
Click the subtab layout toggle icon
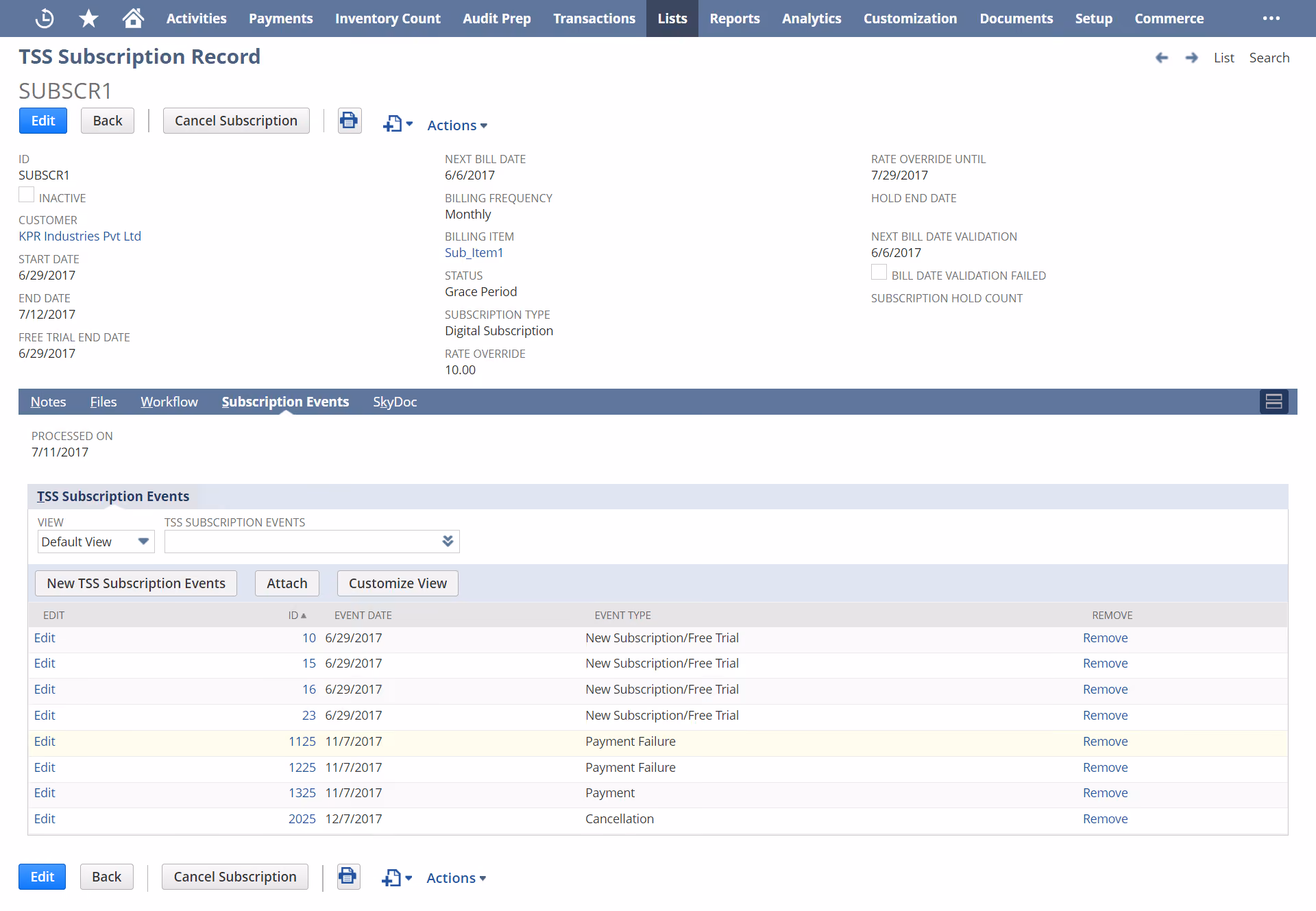coord(1274,402)
